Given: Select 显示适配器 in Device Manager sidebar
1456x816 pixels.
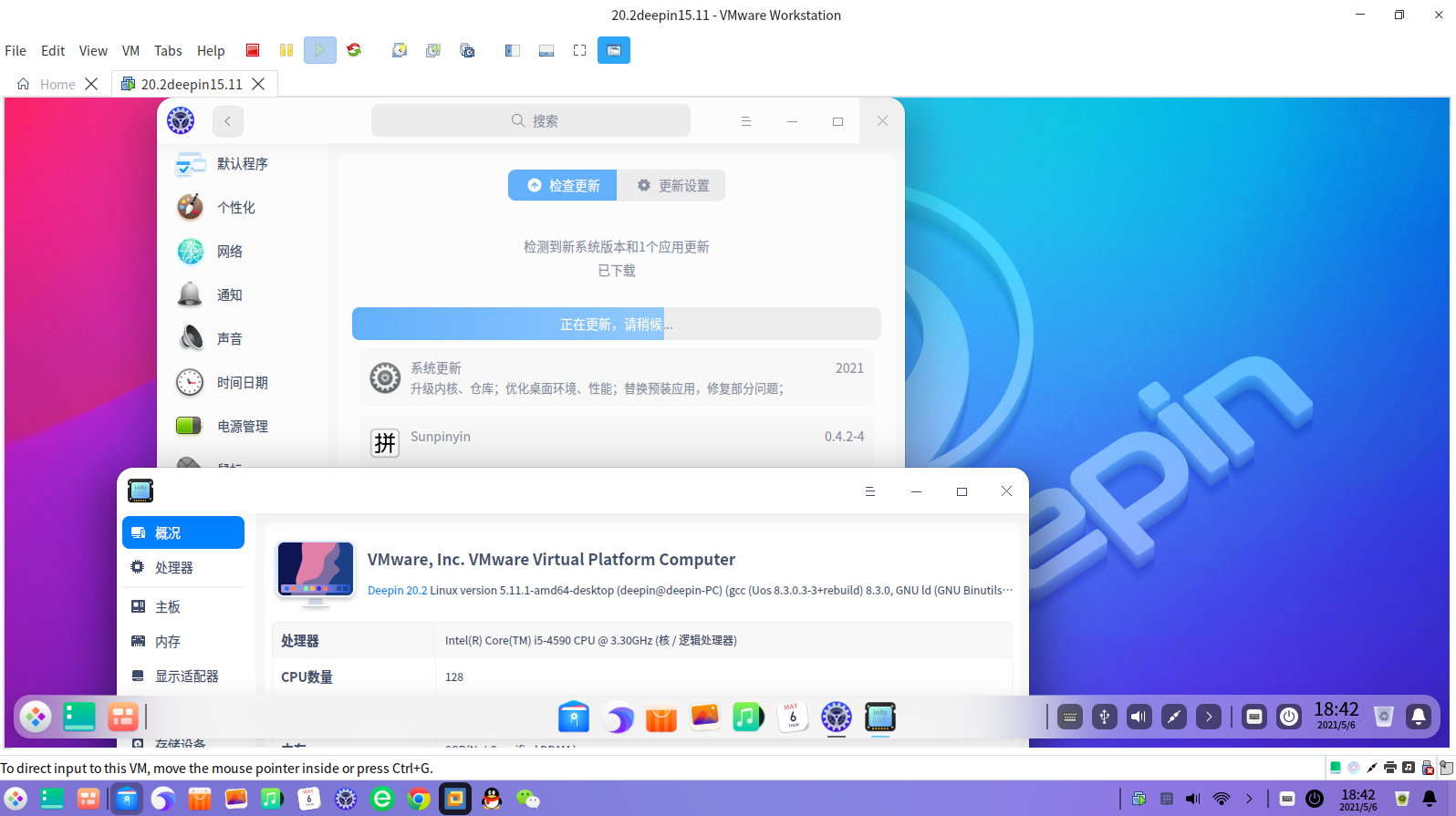Looking at the screenshot, I should [x=183, y=676].
